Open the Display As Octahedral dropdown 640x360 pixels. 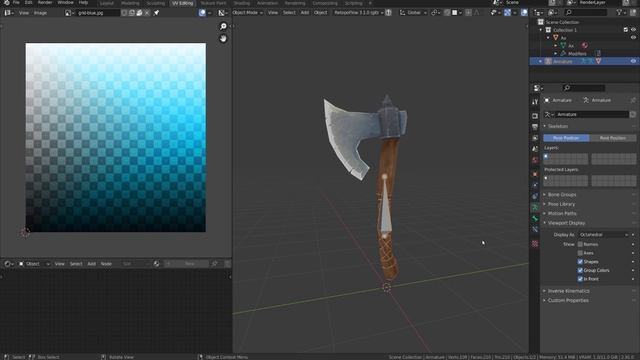[603, 235]
